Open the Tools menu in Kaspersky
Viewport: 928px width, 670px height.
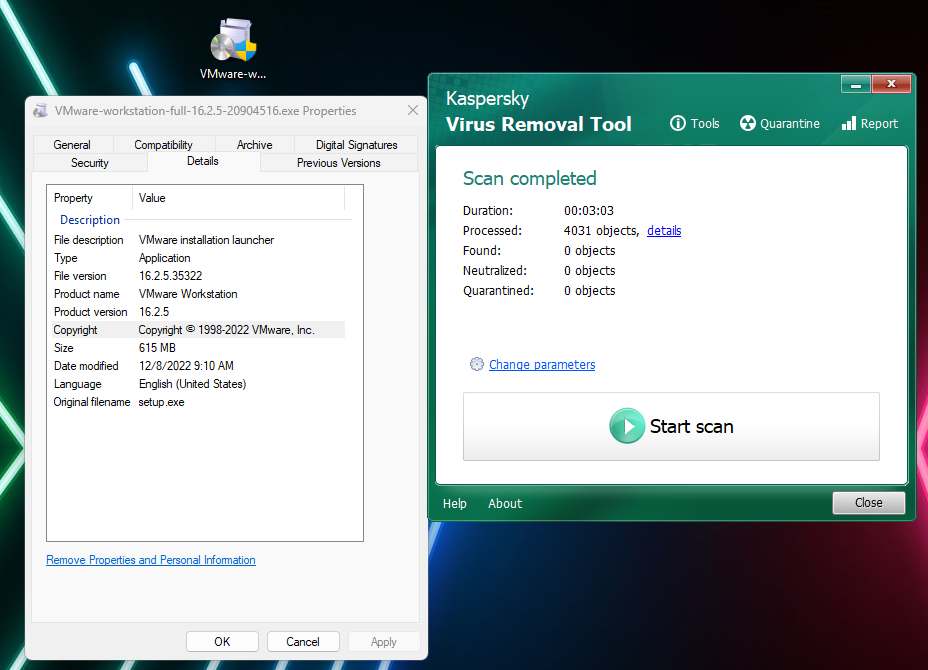tap(695, 123)
